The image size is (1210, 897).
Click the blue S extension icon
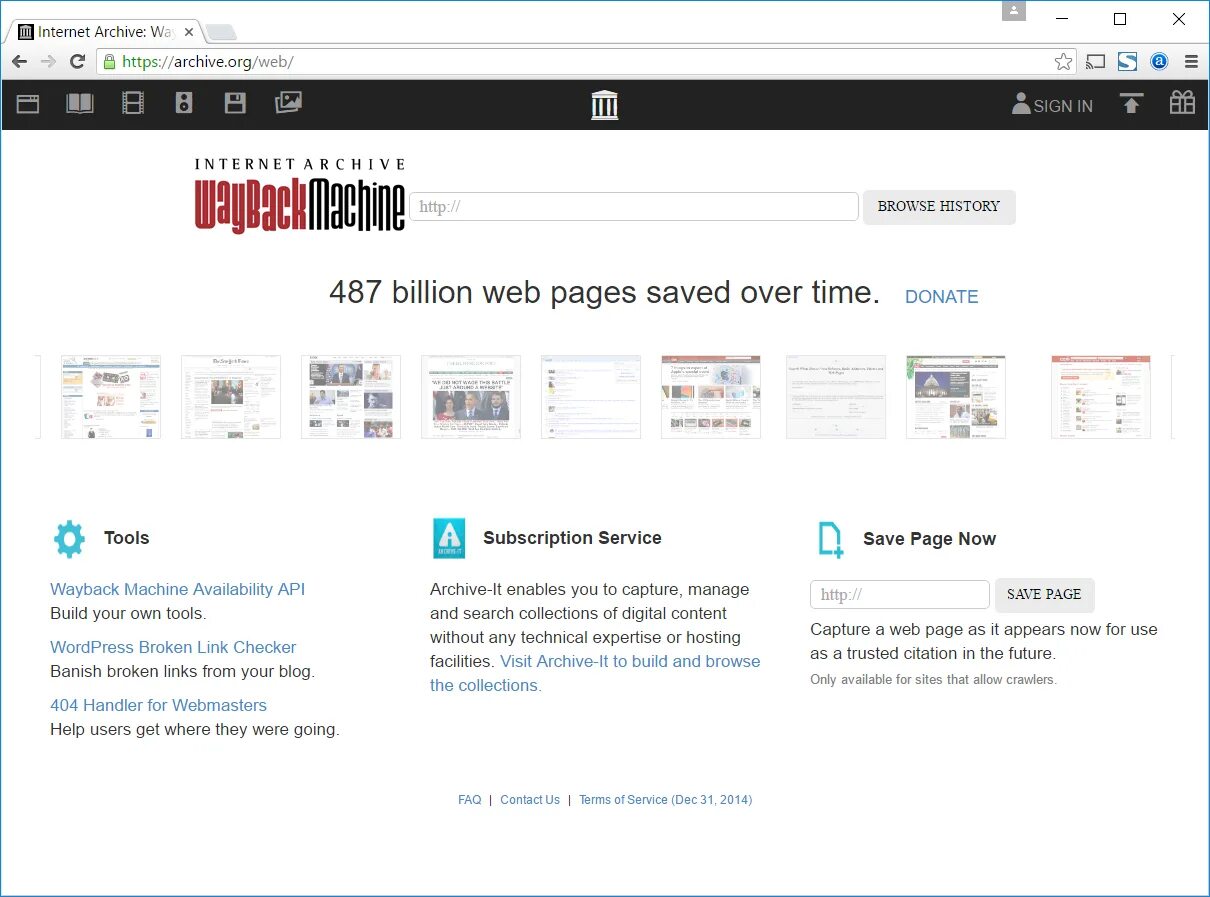point(1128,62)
